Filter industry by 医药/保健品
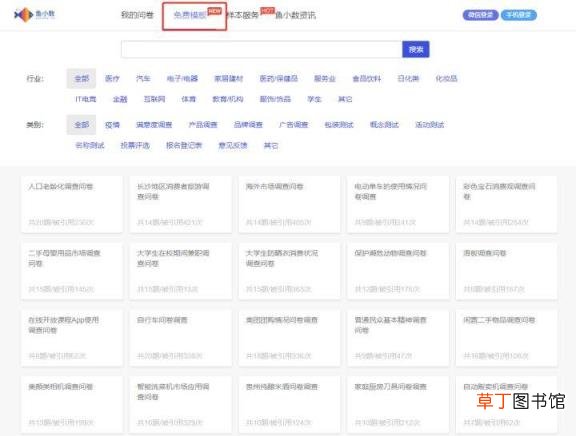The height and width of the screenshot is (436, 576). tap(278, 79)
